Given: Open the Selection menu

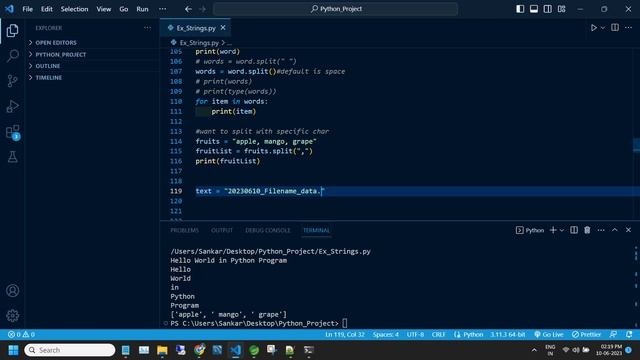Looking at the screenshot, I should pyautogui.click(x=74, y=9).
